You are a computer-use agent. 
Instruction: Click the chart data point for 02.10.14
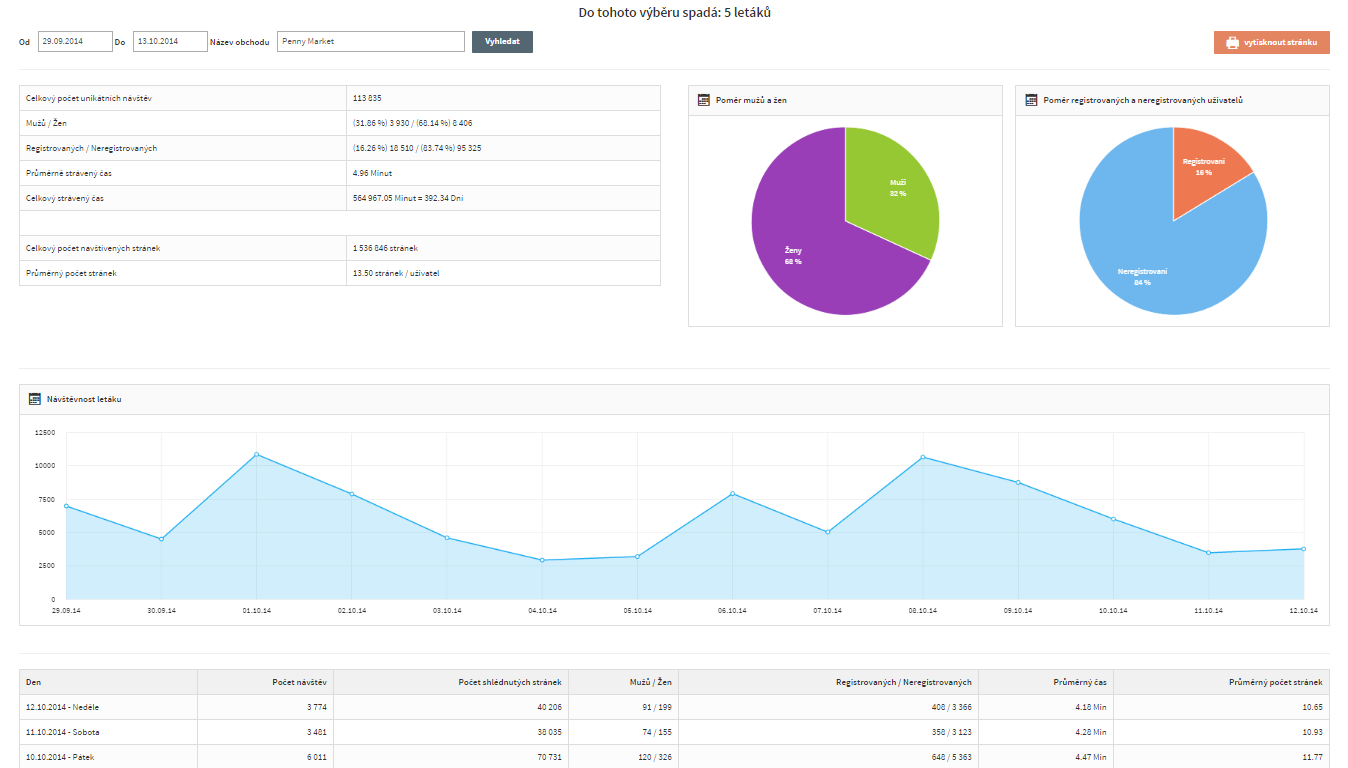352,494
